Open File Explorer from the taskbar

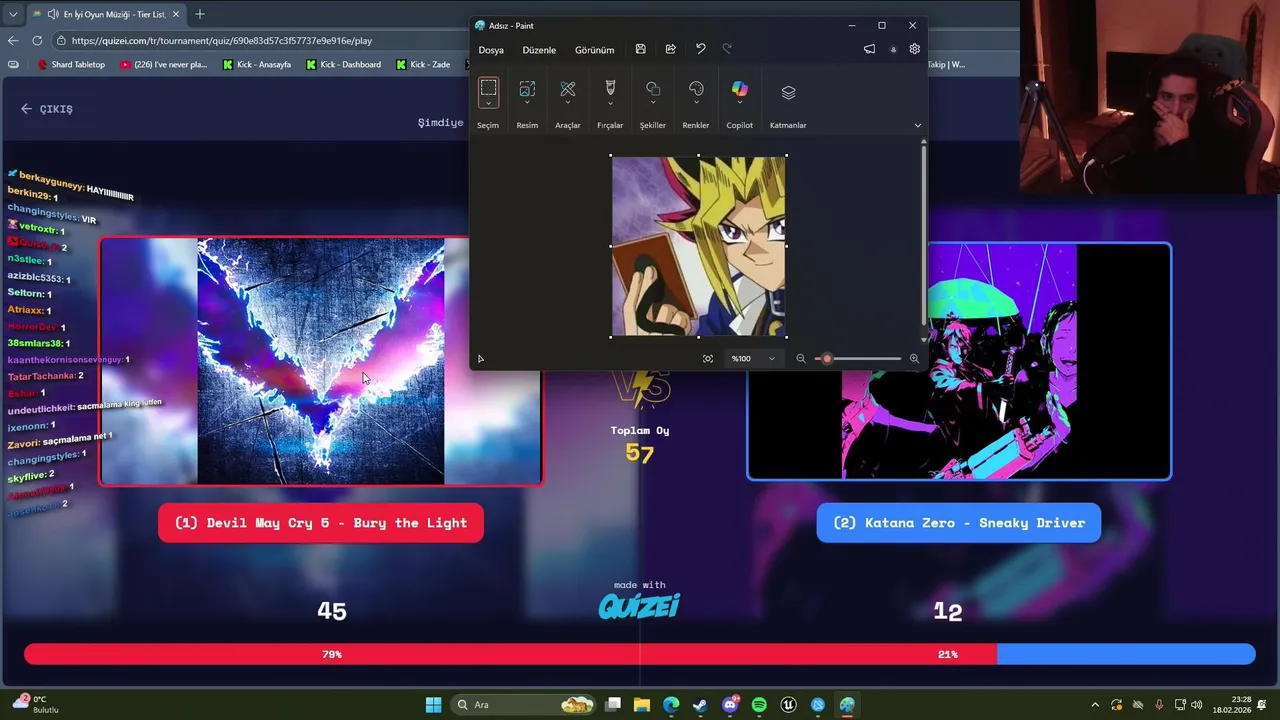click(x=642, y=705)
